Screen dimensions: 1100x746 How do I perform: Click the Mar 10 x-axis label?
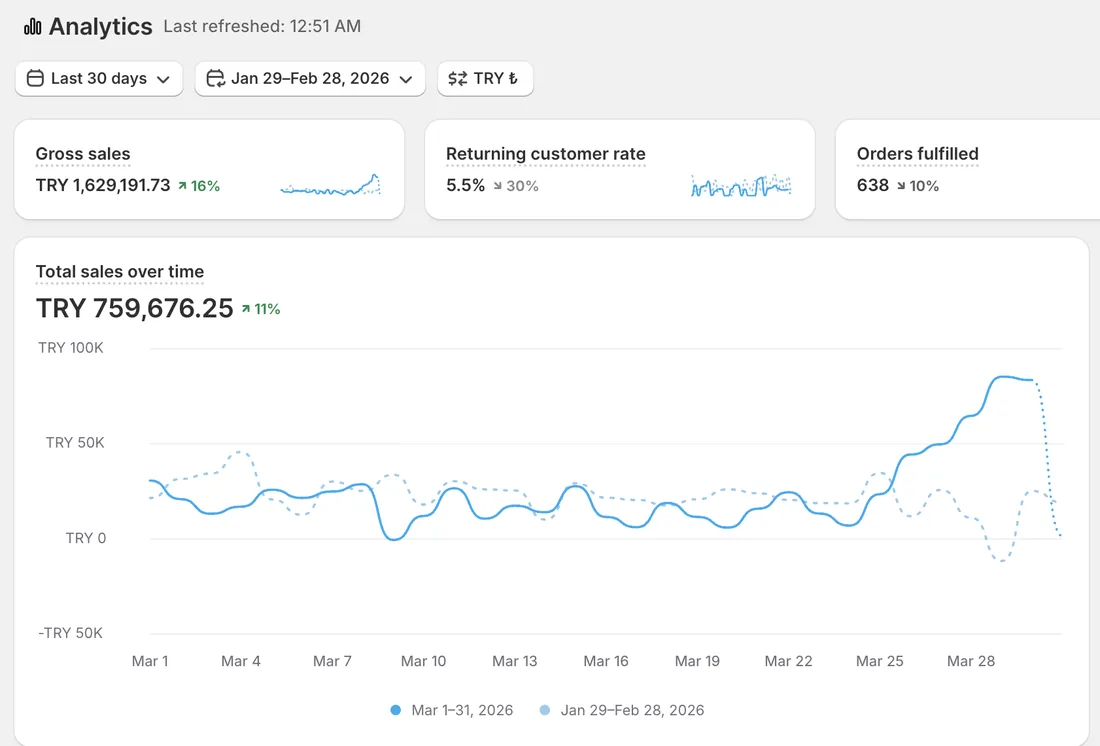click(x=423, y=661)
